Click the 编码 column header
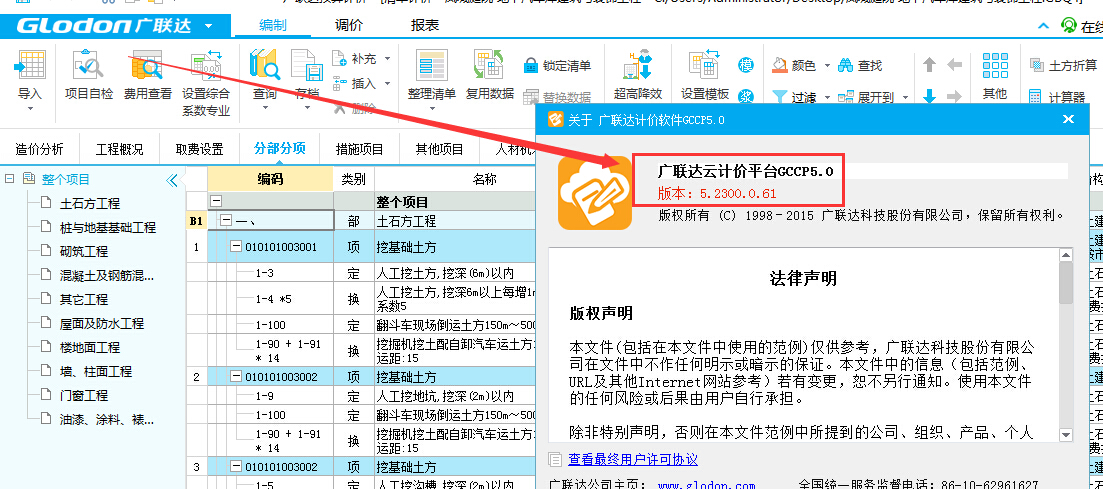The height and width of the screenshot is (489, 1103). click(x=270, y=179)
